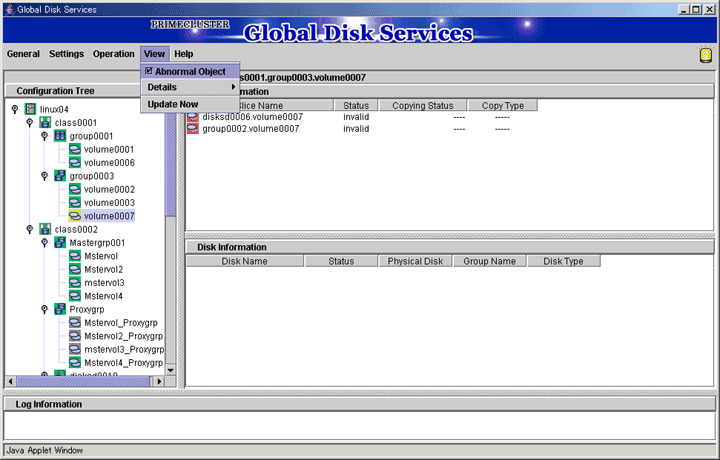The height and width of the screenshot is (460, 720).
Task: Close the open View menu
Action: tap(154, 54)
